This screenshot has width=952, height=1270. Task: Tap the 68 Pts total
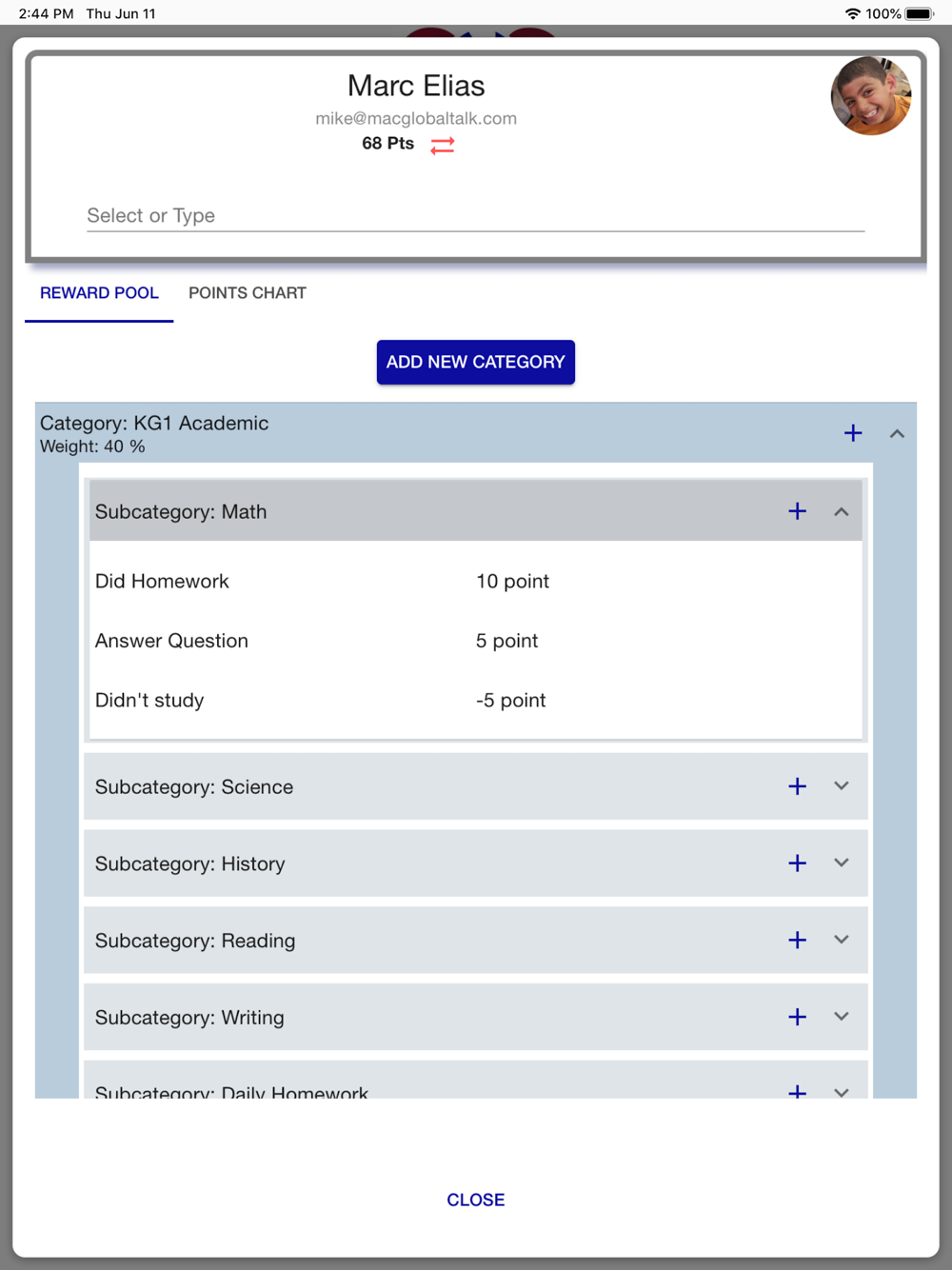pyautogui.click(x=387, y=143)
